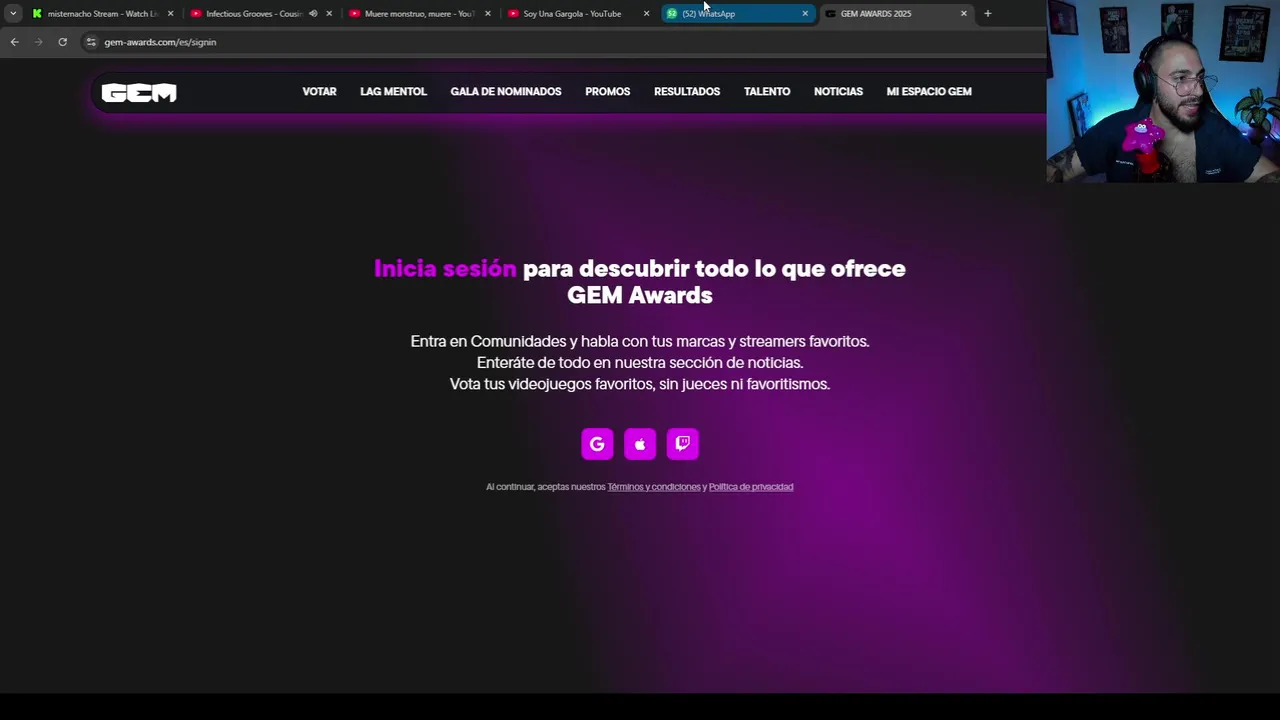
Task: Open the NOTICIAS navigation item
Action: tap(838, 92)
